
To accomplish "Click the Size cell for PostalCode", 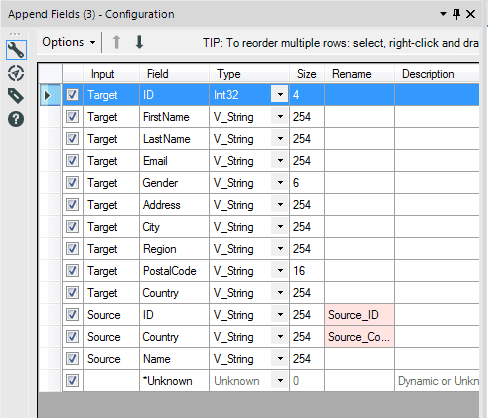I will coord(307,271).
